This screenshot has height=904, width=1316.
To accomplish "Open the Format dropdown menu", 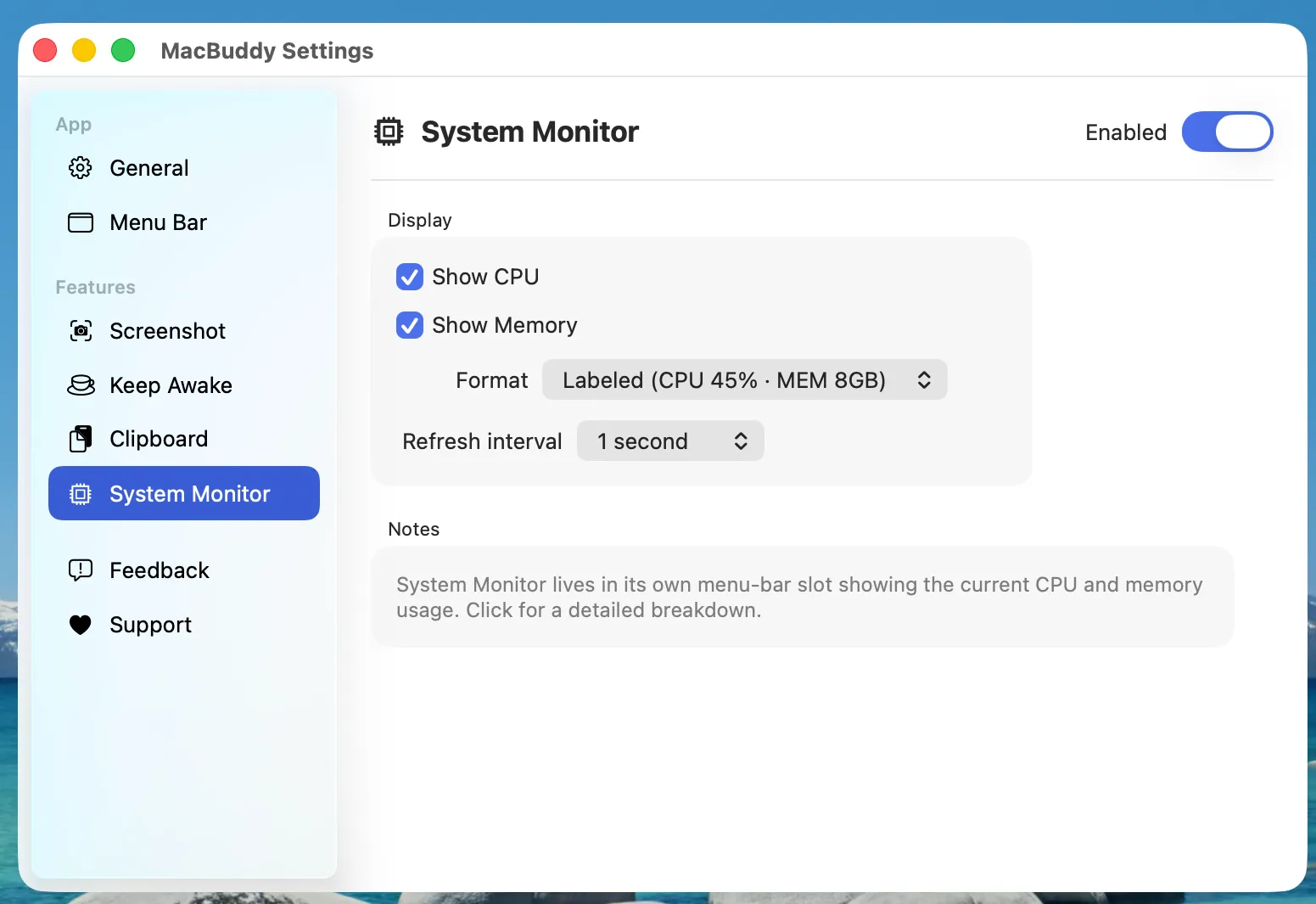I will pos(745,379).
